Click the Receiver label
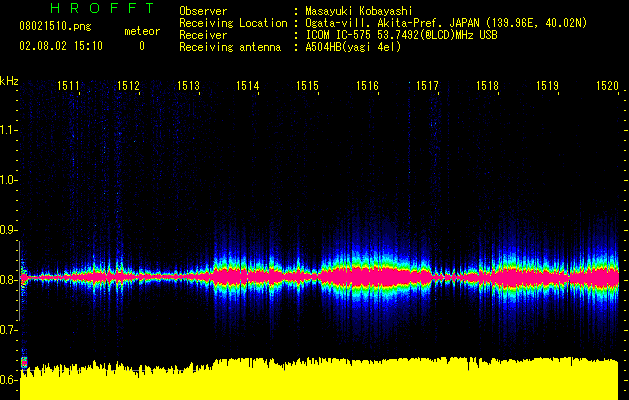629x400 pixels. tap(203, 35)
